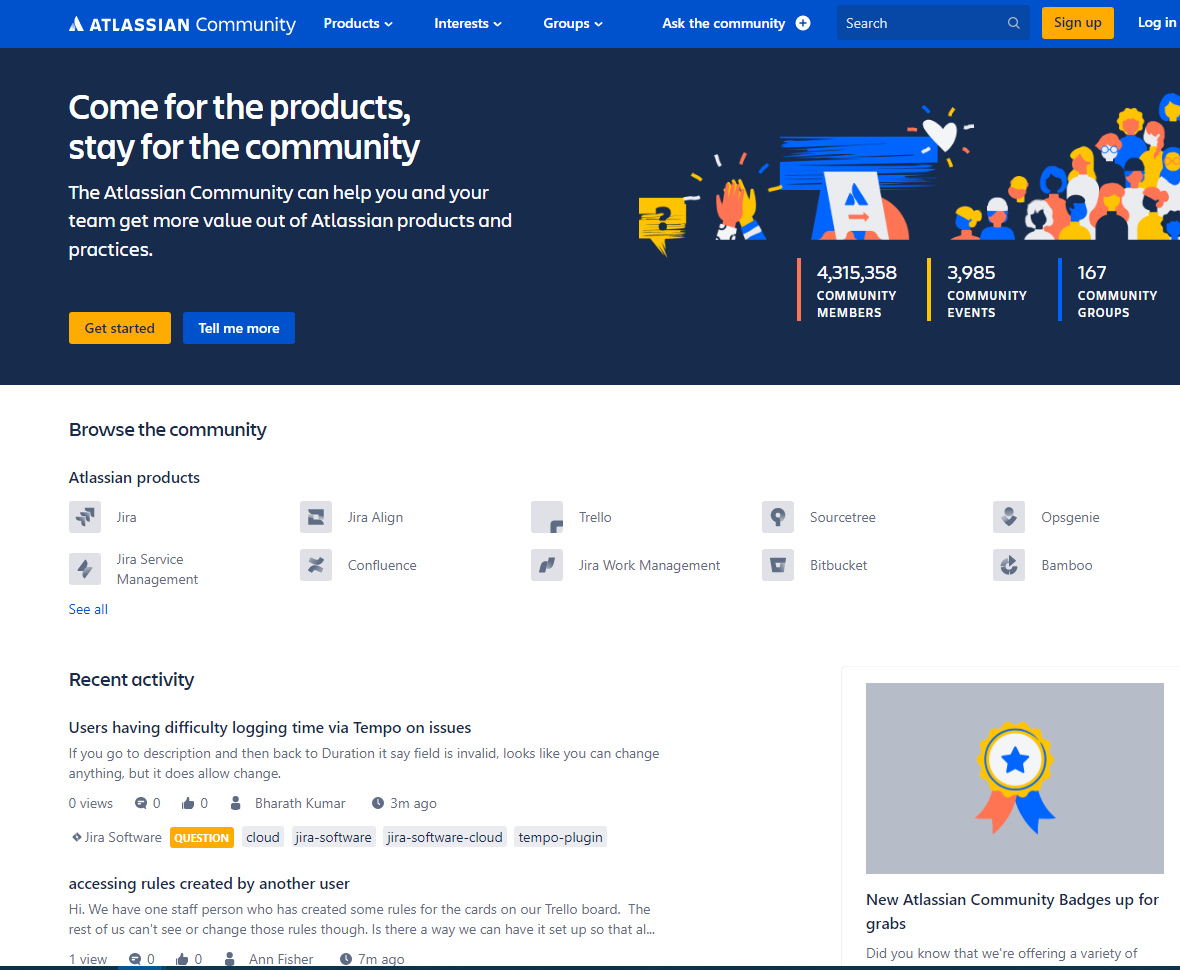Click the author icon beside Bharath Kumar
The image size is (1180, 970).
tap(236, 803)
